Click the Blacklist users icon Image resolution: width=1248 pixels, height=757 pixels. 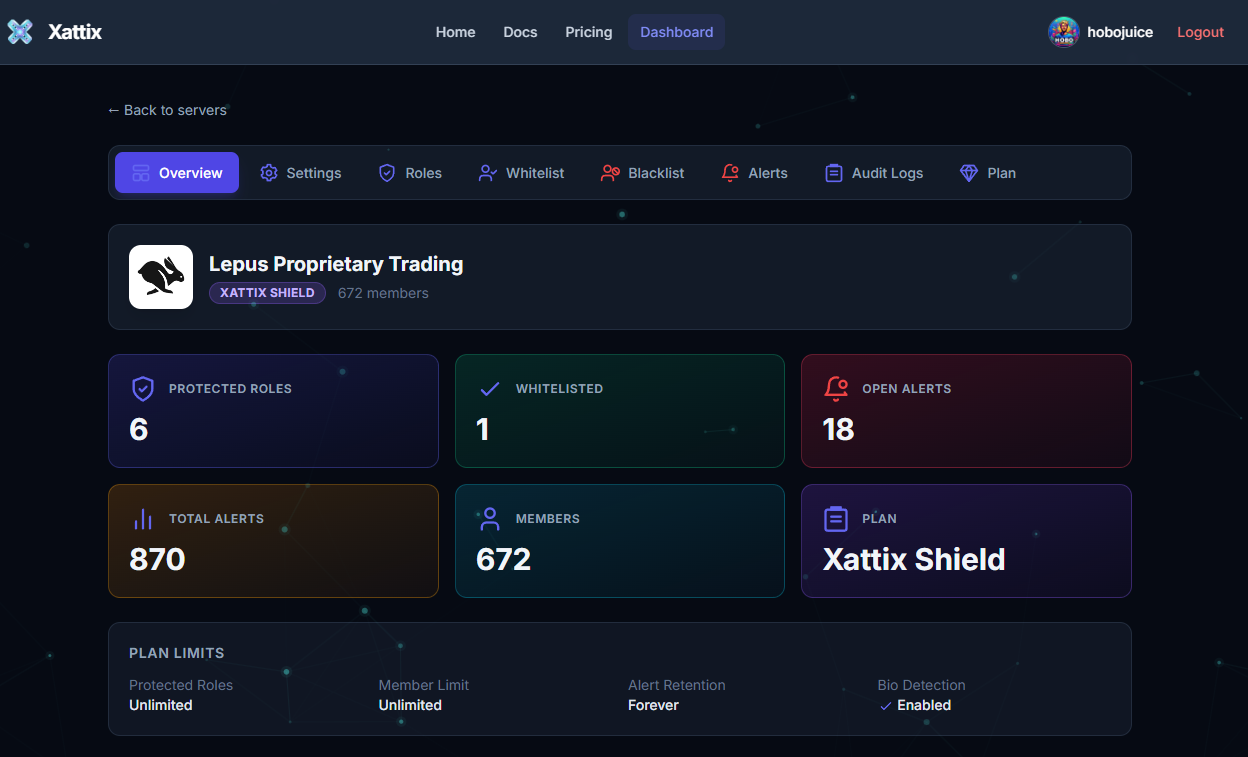610,173
